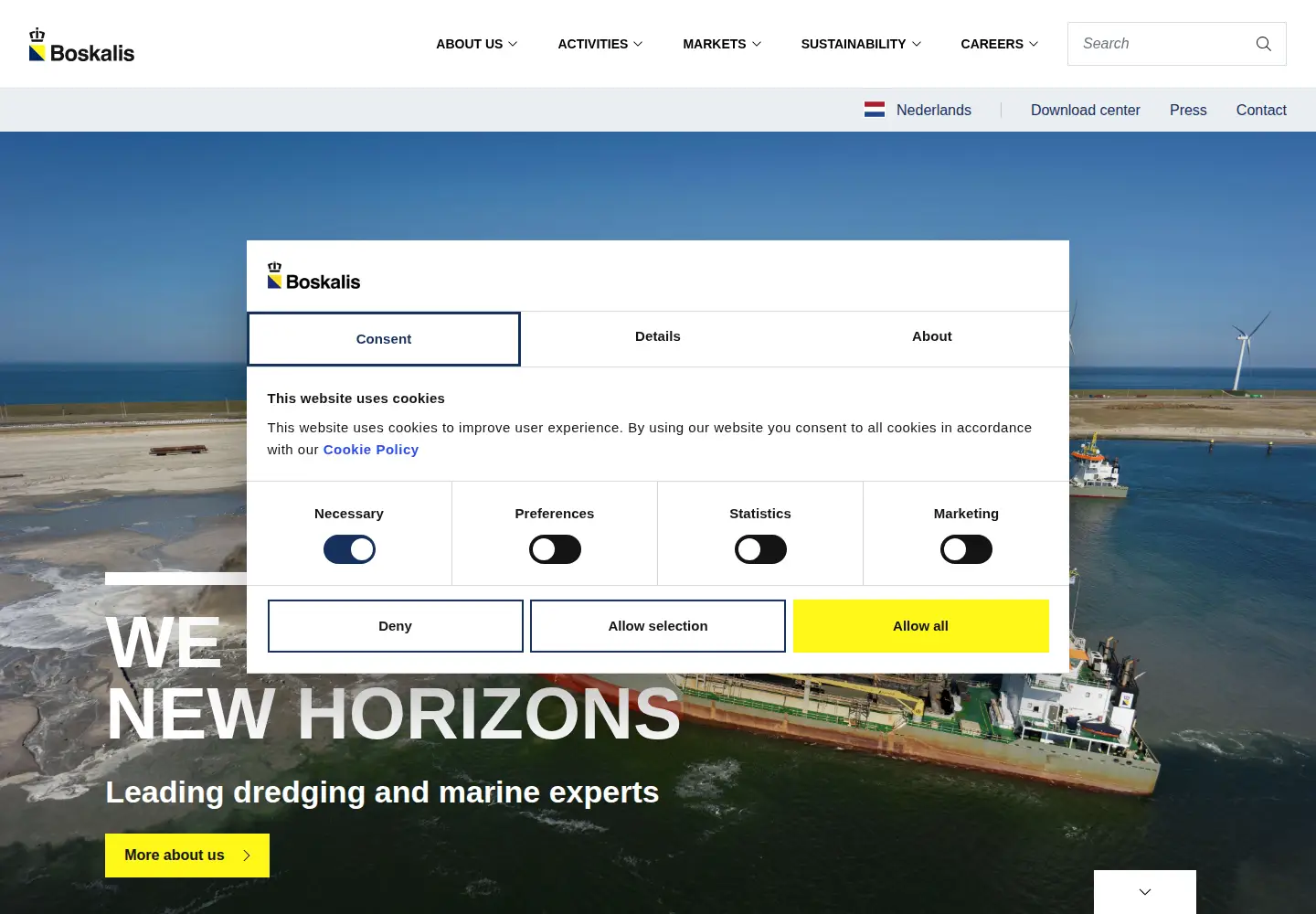Viewport: 1316px width, 914px height.
Task: Expand the Careers menu
Action: click(1000, 44)
